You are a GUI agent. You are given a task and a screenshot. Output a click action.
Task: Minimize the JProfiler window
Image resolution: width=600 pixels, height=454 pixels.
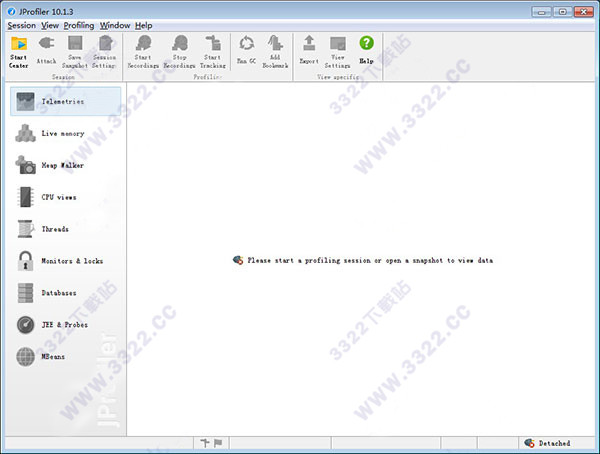tap(541, 12)
